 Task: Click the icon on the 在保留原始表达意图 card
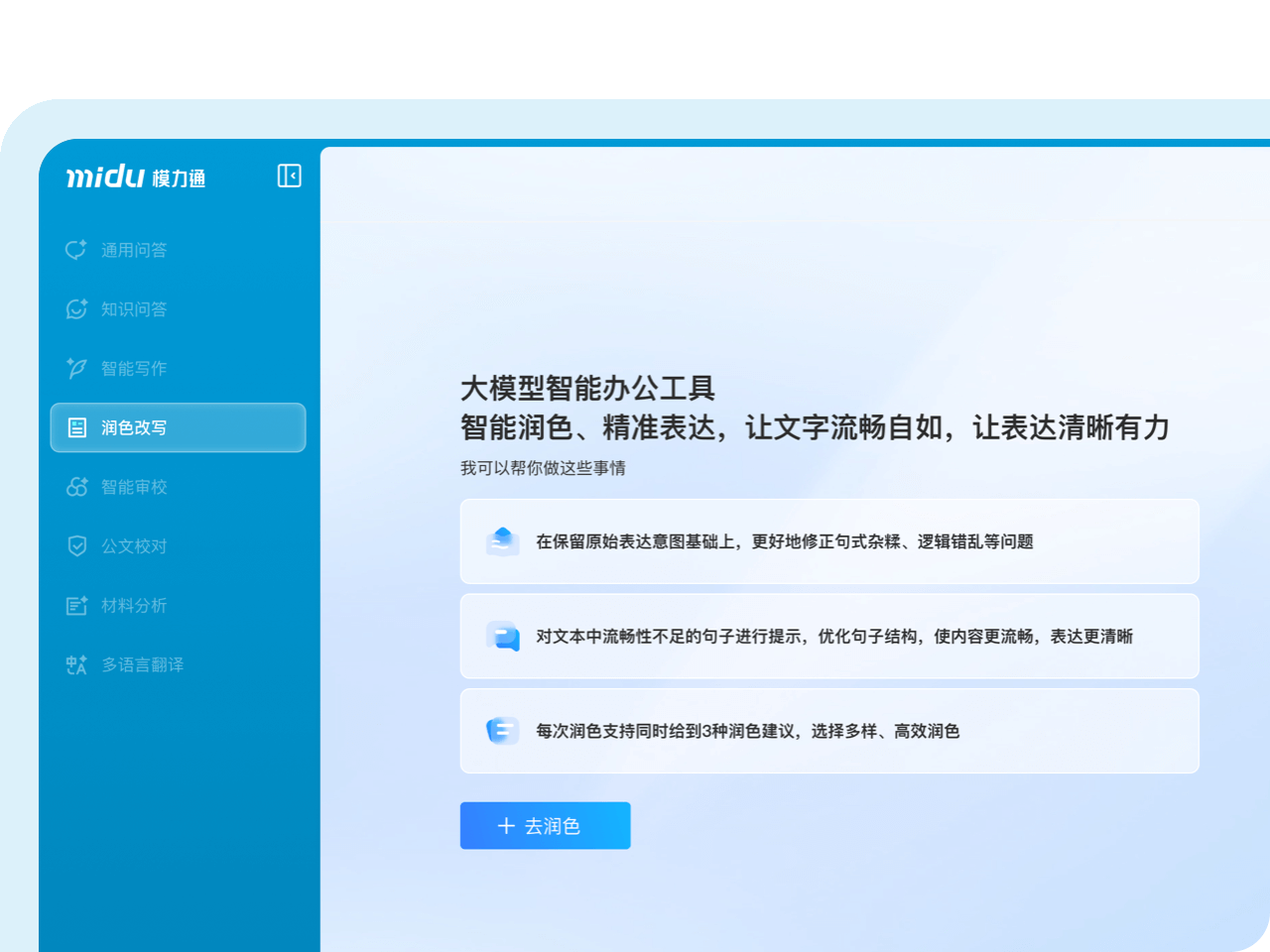coord(503,541)
